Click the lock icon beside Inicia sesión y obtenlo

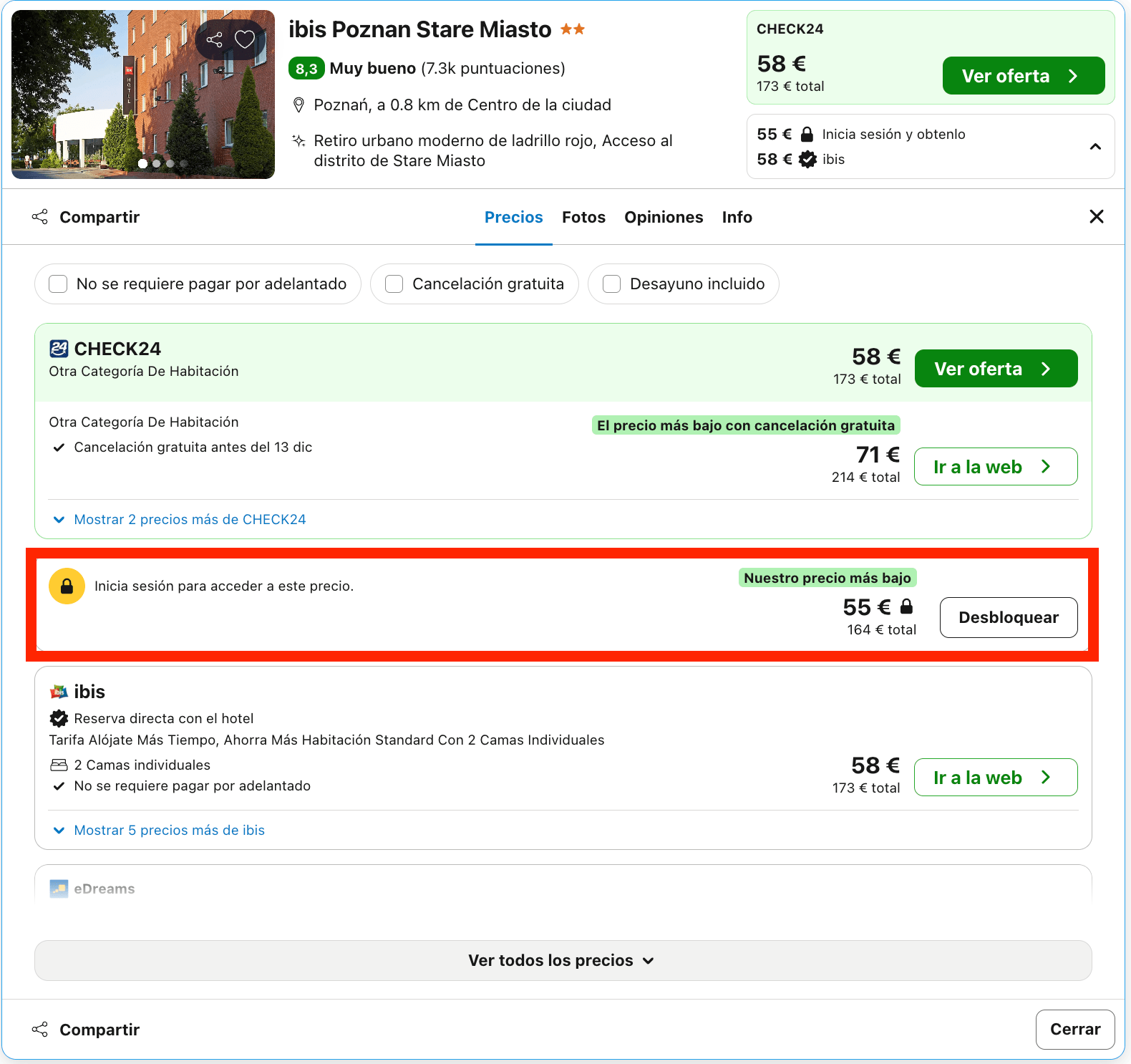tap(807, 134)
